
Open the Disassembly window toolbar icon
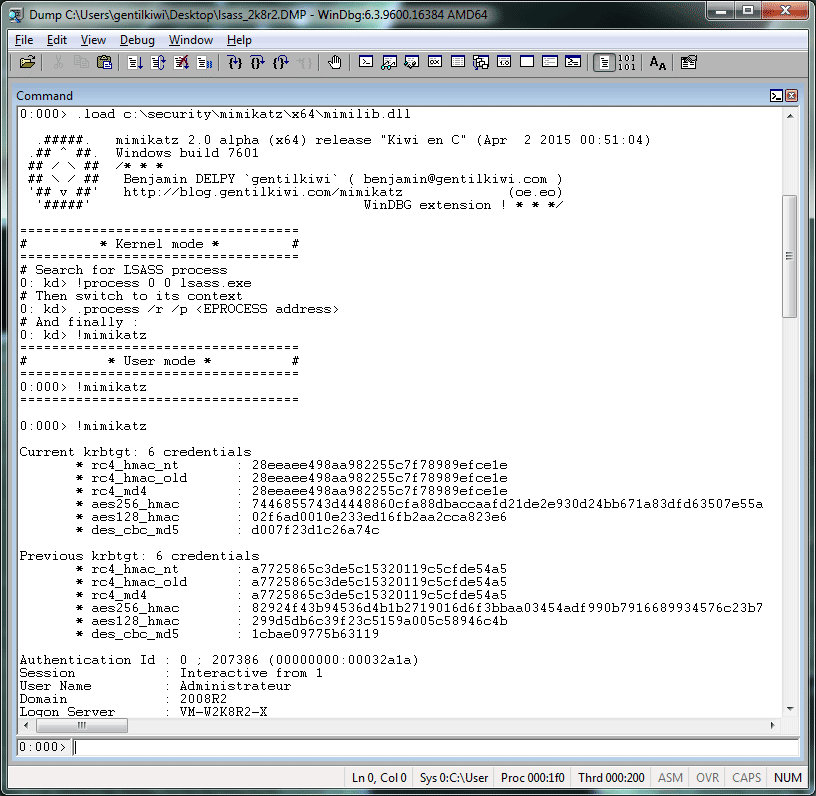[504, 62]
